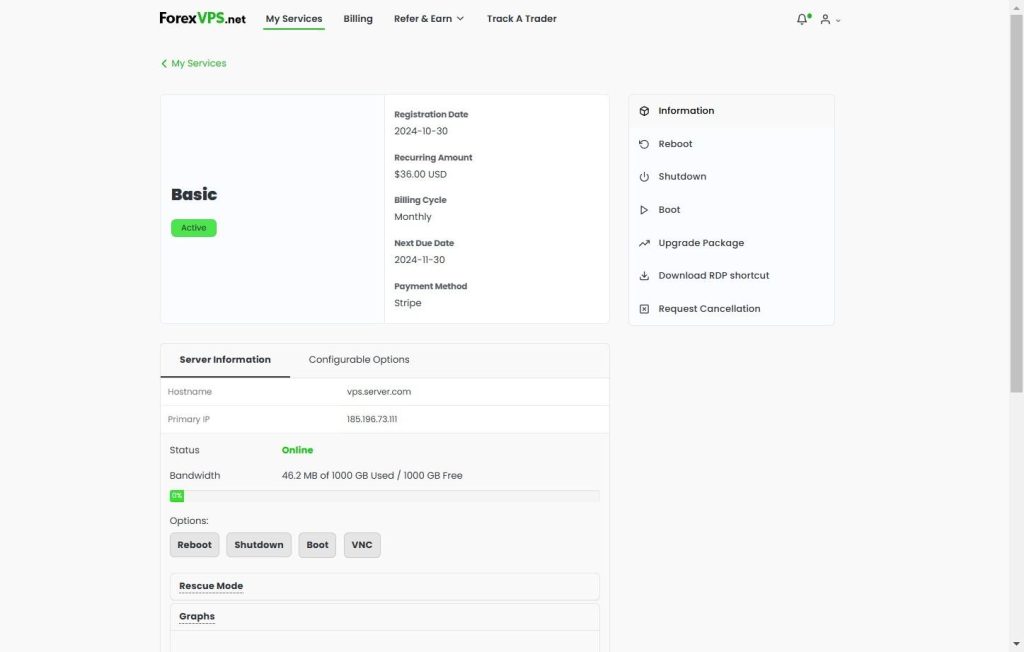
Task: Open Track A Trader page
Action: click(521, 19)
